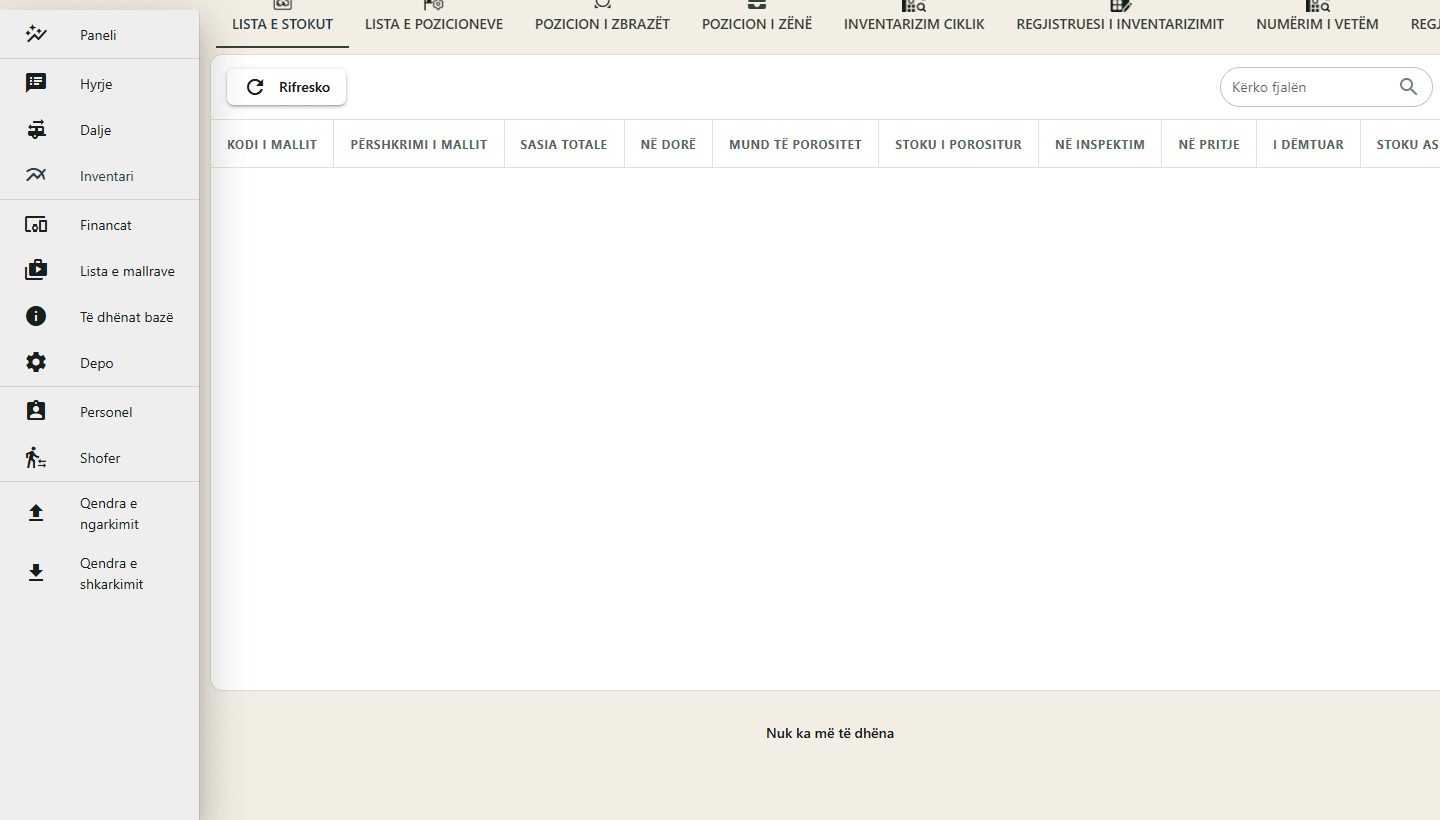Open the Inventarizim Ciklik tab
Image resolution: width=1440 pixels, height=820 pixels.
914,24
